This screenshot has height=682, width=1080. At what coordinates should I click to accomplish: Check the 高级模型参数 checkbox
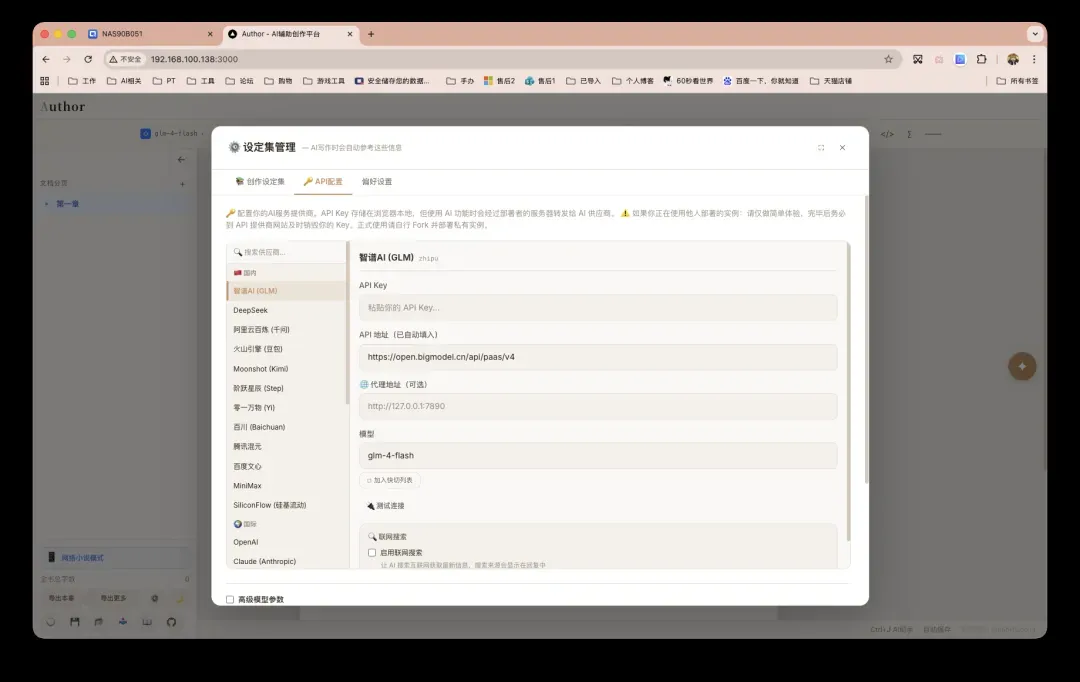pos(230,600)
